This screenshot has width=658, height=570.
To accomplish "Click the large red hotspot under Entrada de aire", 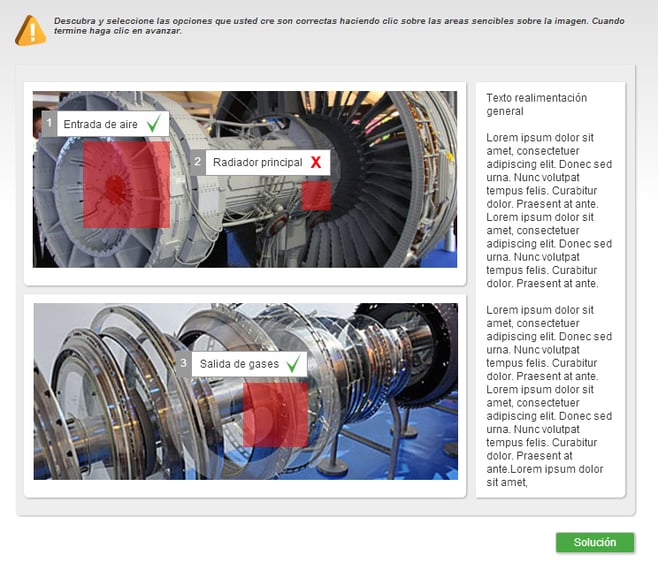I will pyautogui.click(x=126, y=184).
